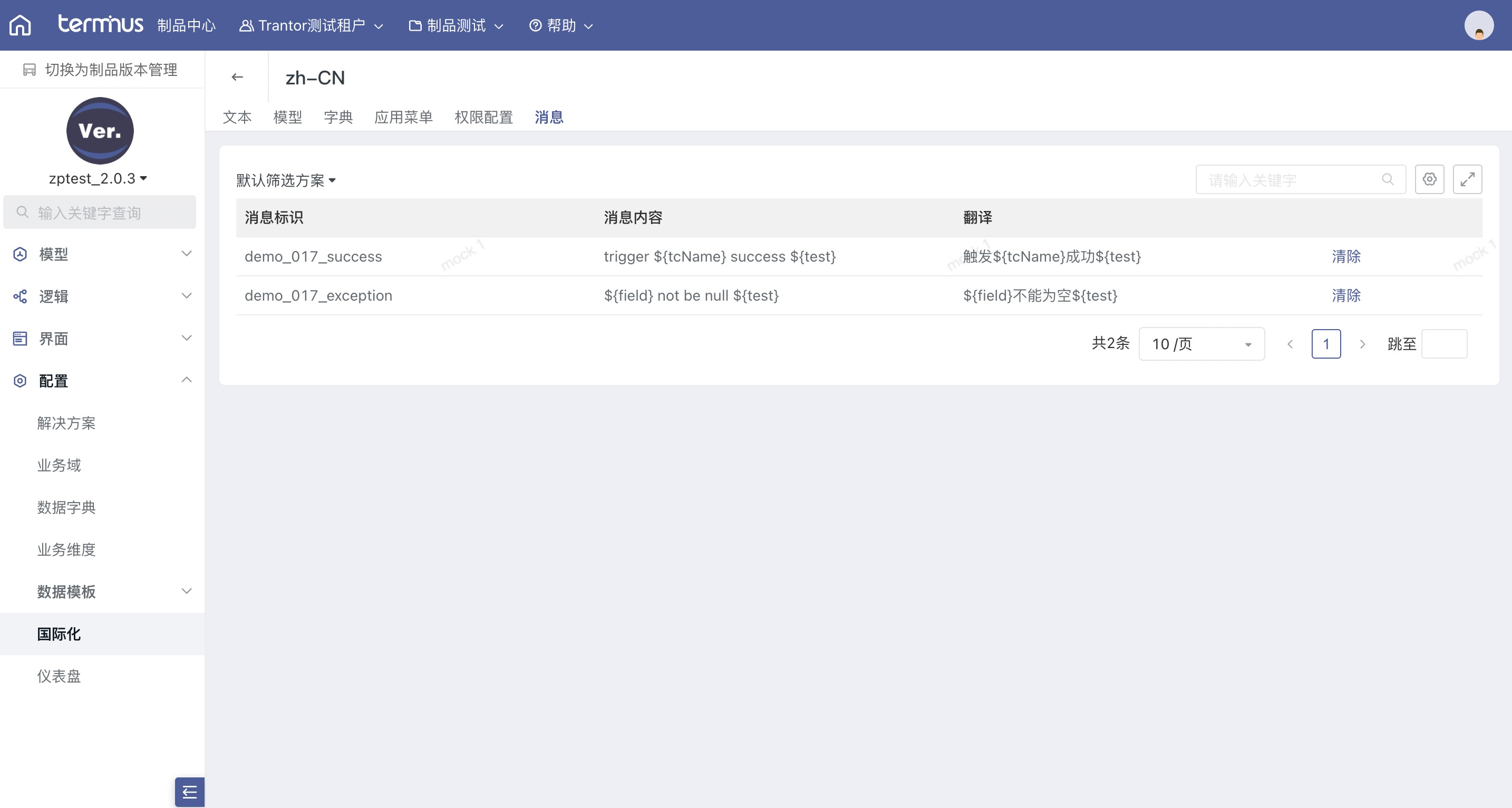1512x808 pixels.
Task: Click the 'trigger ${tcName} success ${test}' cell
Action: click(x=720, y=257)
